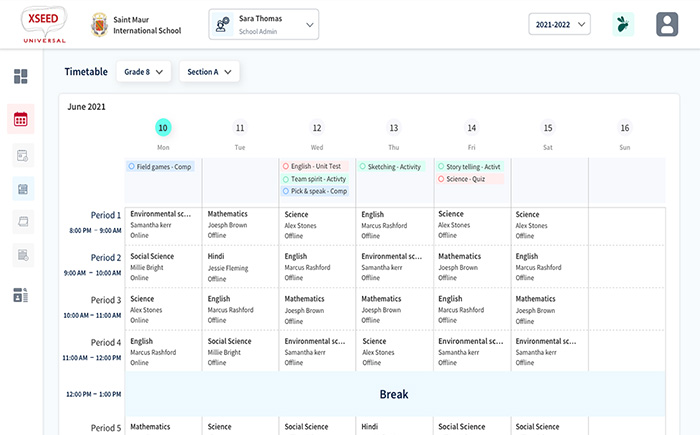
Task: Click the Period 4 row label
Action: click(x=106, y=343)
